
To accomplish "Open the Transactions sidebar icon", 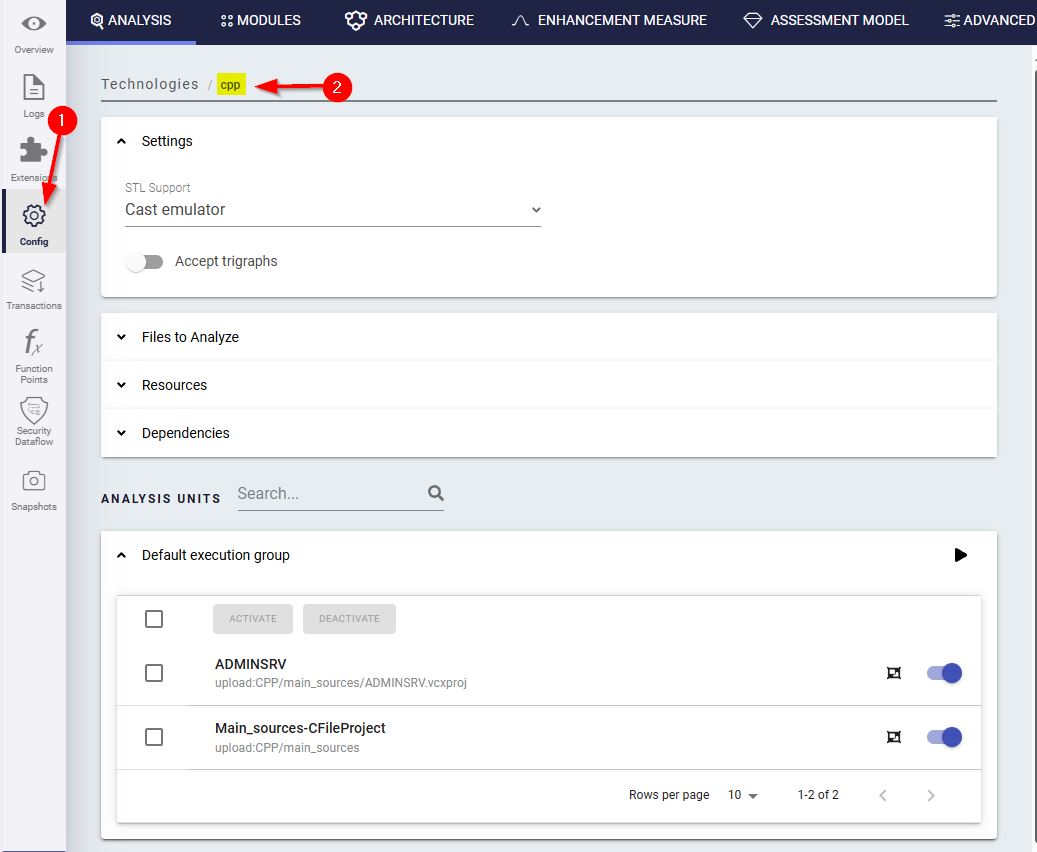I will 34,281.
